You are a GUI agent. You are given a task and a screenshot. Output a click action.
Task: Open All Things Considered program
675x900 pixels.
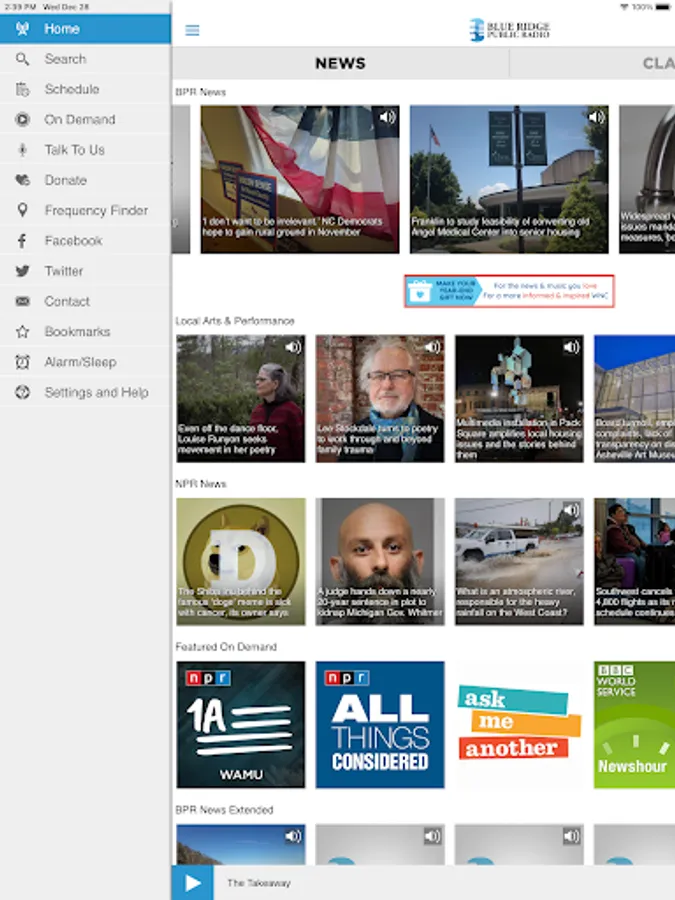[380, 724]
